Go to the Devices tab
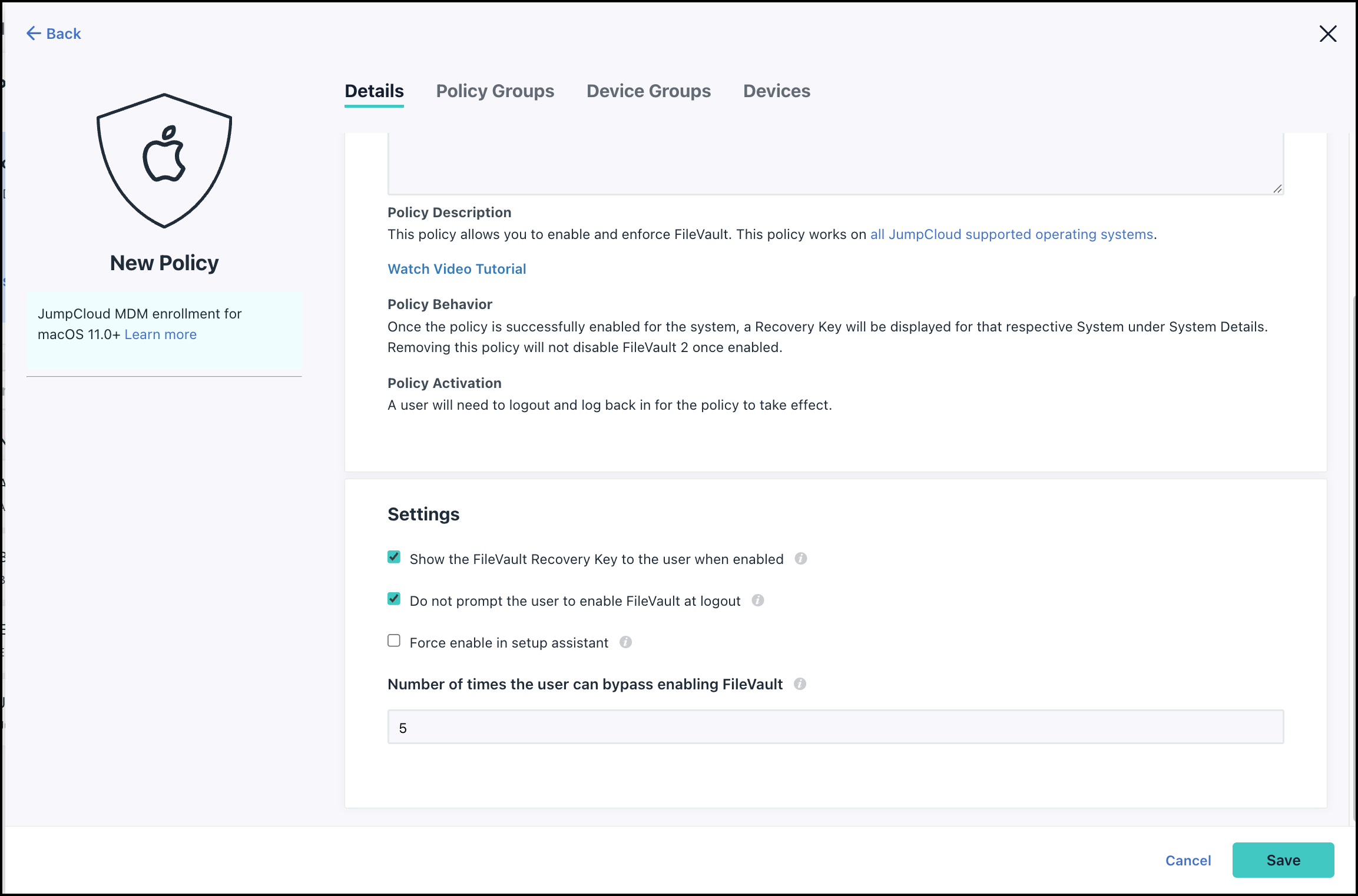 click(x=776, y=91)
